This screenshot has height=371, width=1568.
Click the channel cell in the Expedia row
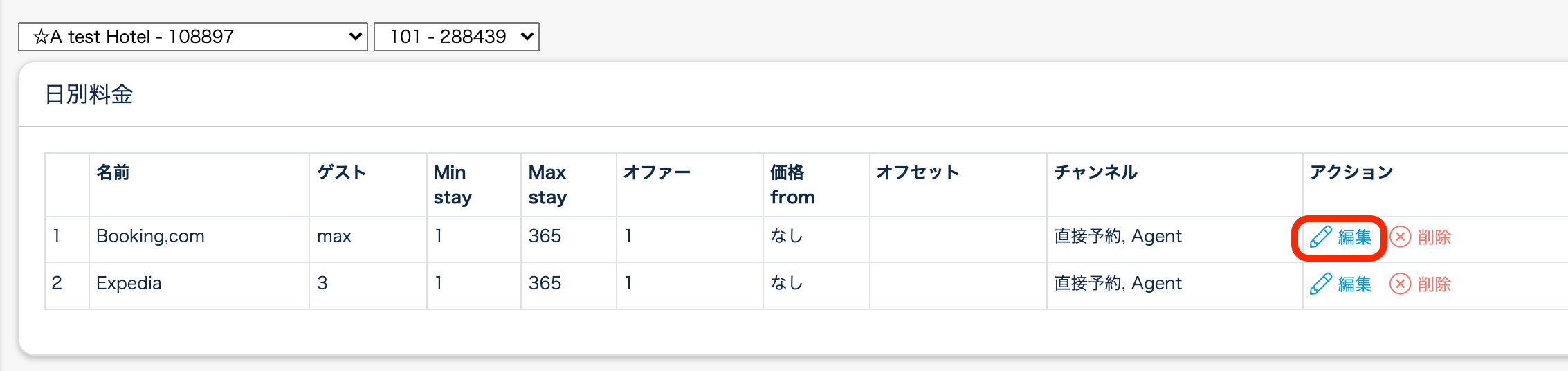(x=1118, y=283)
